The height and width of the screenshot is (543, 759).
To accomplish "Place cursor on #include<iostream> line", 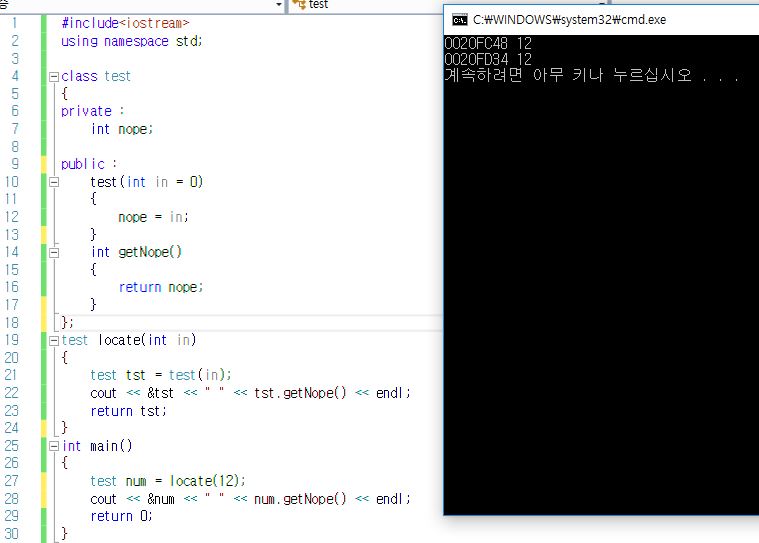I will 124,22.
